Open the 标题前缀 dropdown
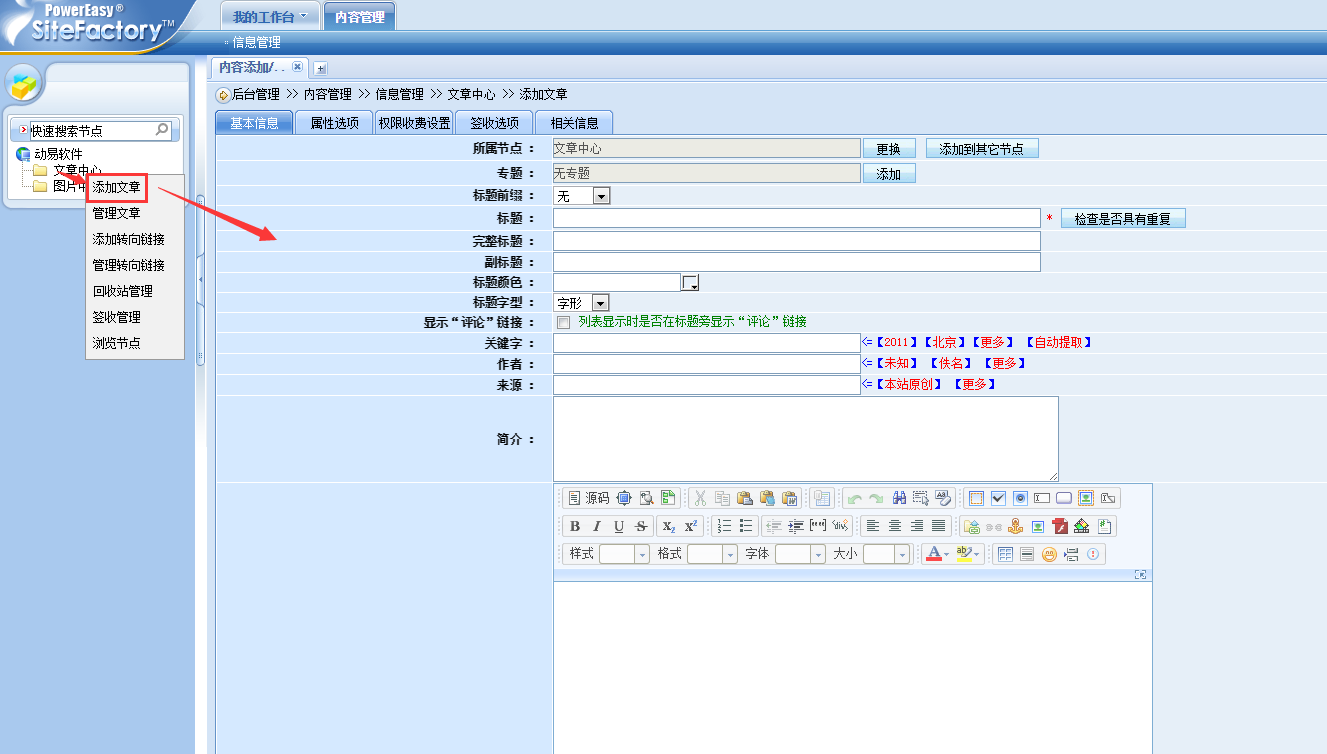Viewport: 1327px width, 754px height. (600, 197)
